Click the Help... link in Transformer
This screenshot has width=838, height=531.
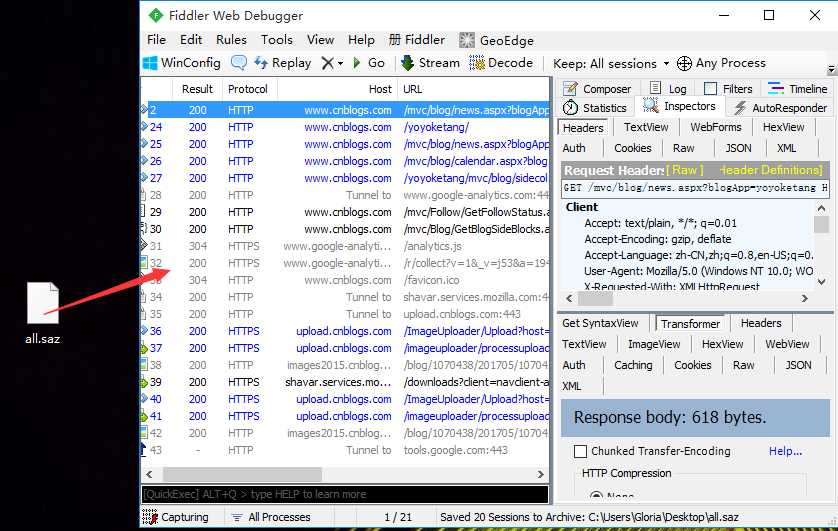pos(785,451)
